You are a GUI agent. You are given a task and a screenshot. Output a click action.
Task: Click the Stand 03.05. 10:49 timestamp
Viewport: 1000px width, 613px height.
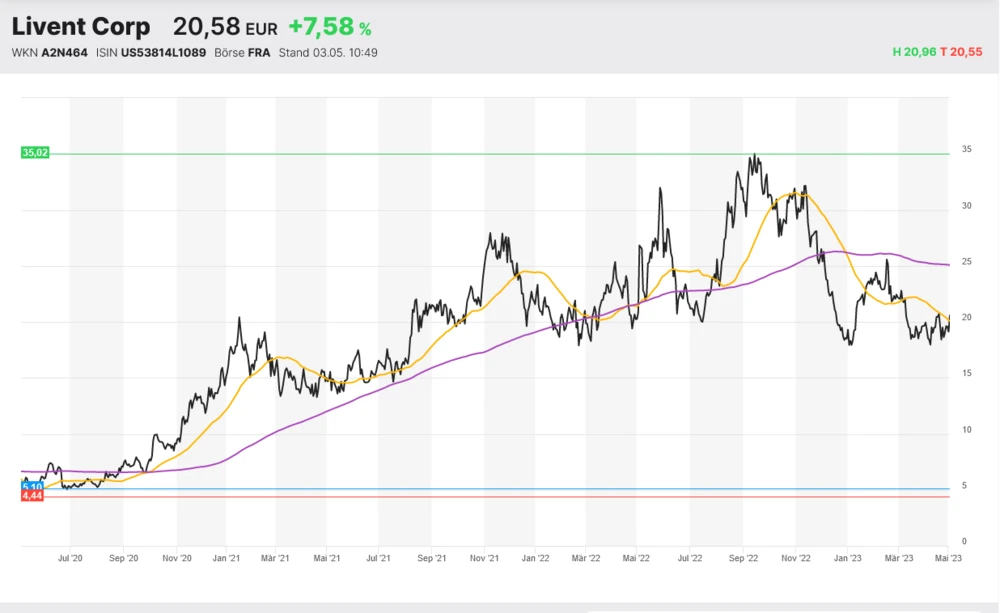328,52
